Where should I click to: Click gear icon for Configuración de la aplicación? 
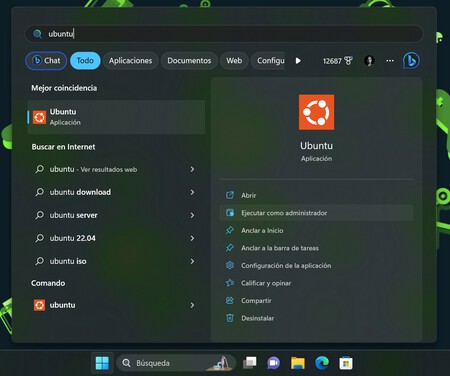click(x=230, y=265)
